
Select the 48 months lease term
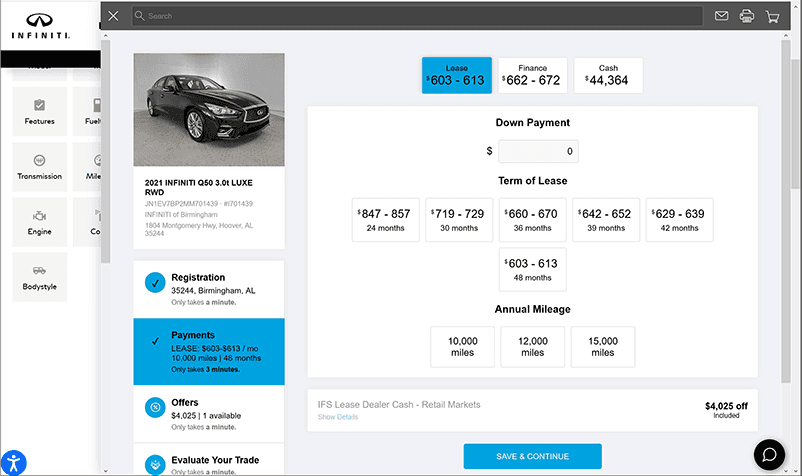(x=532, y=269)
